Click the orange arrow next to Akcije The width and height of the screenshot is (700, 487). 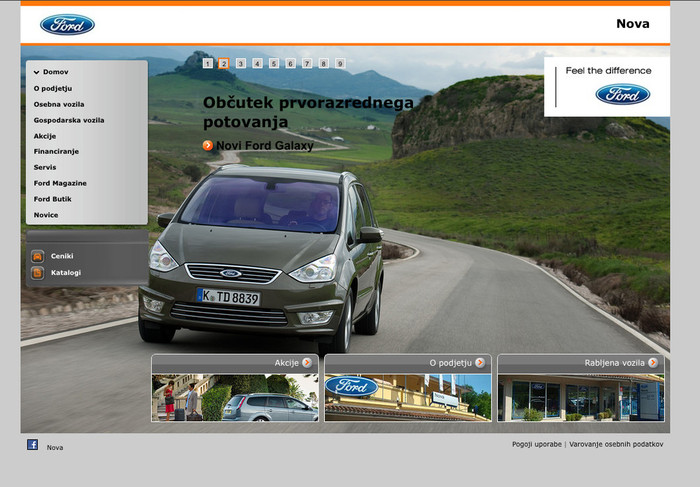point(307,362)
